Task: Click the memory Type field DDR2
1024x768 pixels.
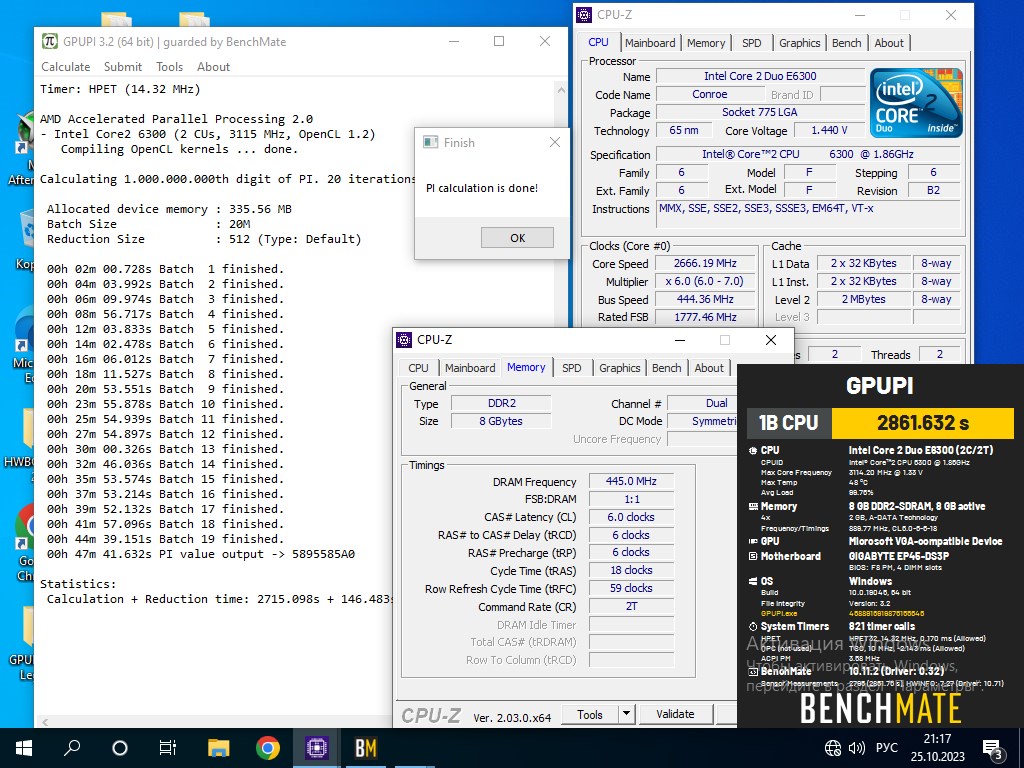Action: pyautogui.click(x=502, y=404)
